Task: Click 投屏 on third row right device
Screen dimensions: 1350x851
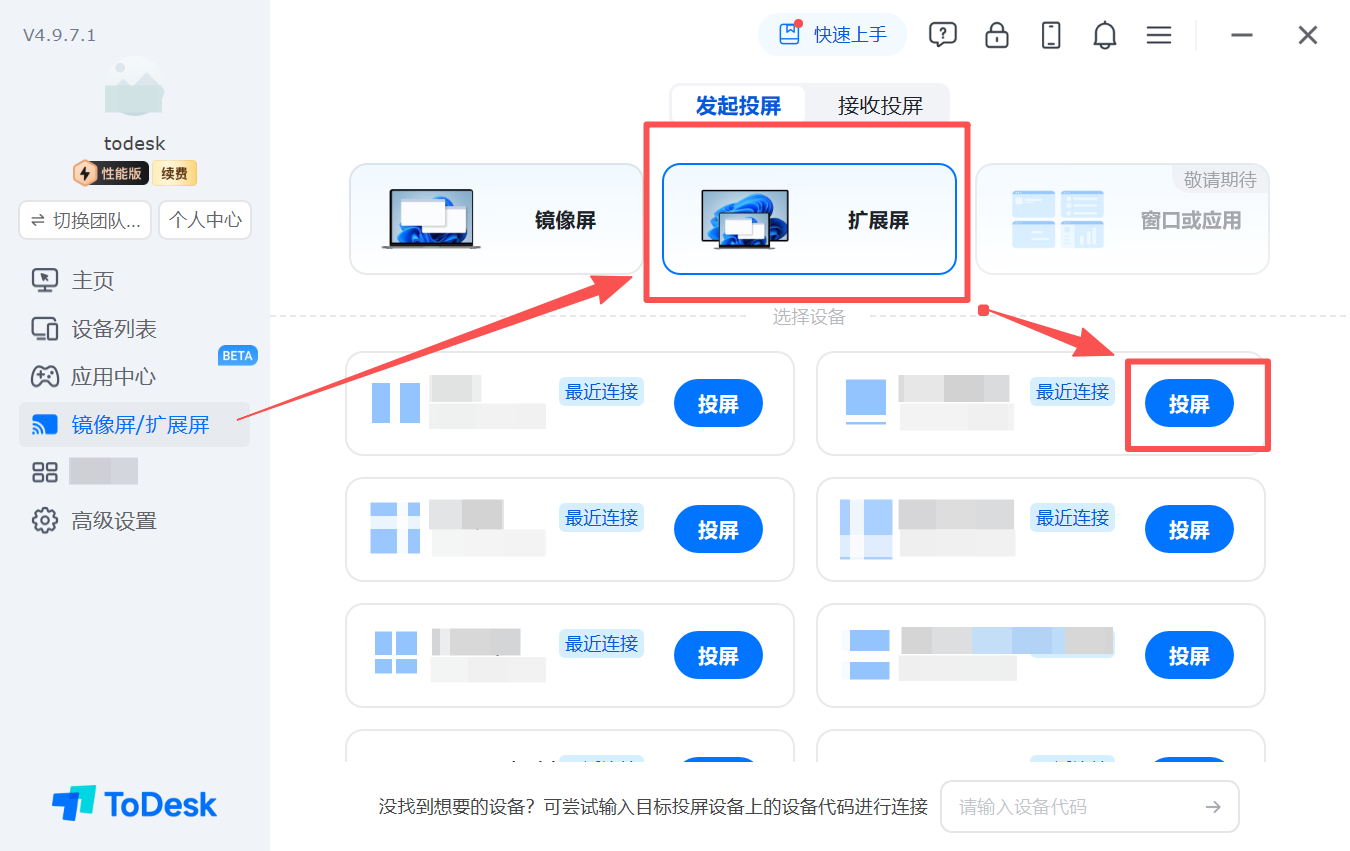Action: [1189, 656]
